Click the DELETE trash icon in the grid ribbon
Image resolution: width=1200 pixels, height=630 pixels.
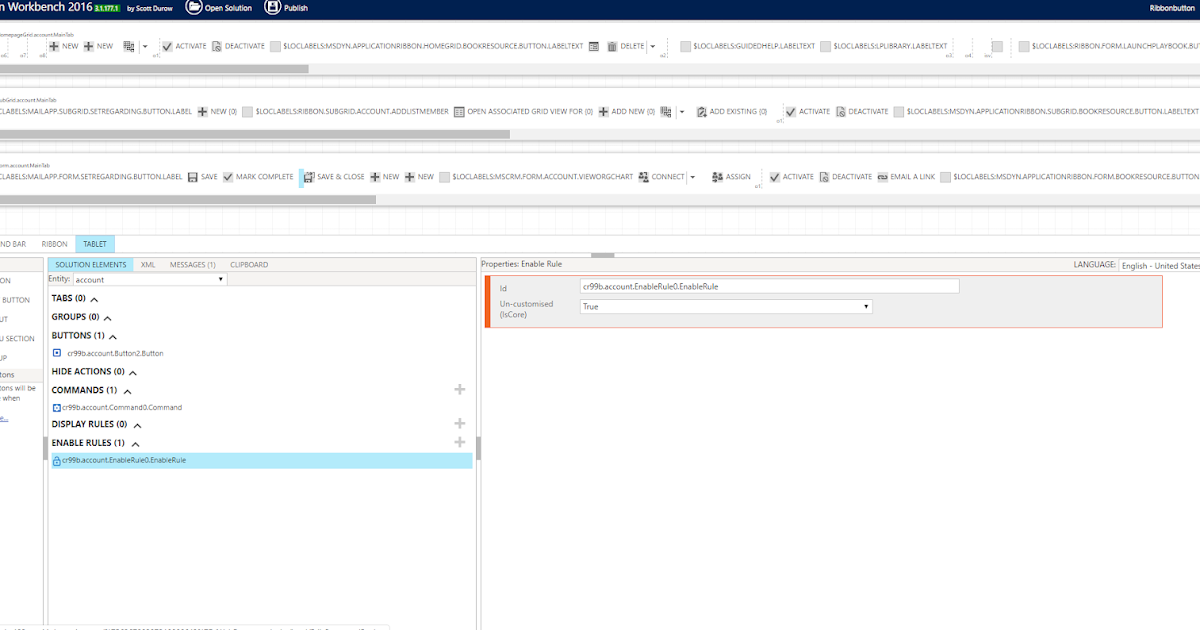611,46
